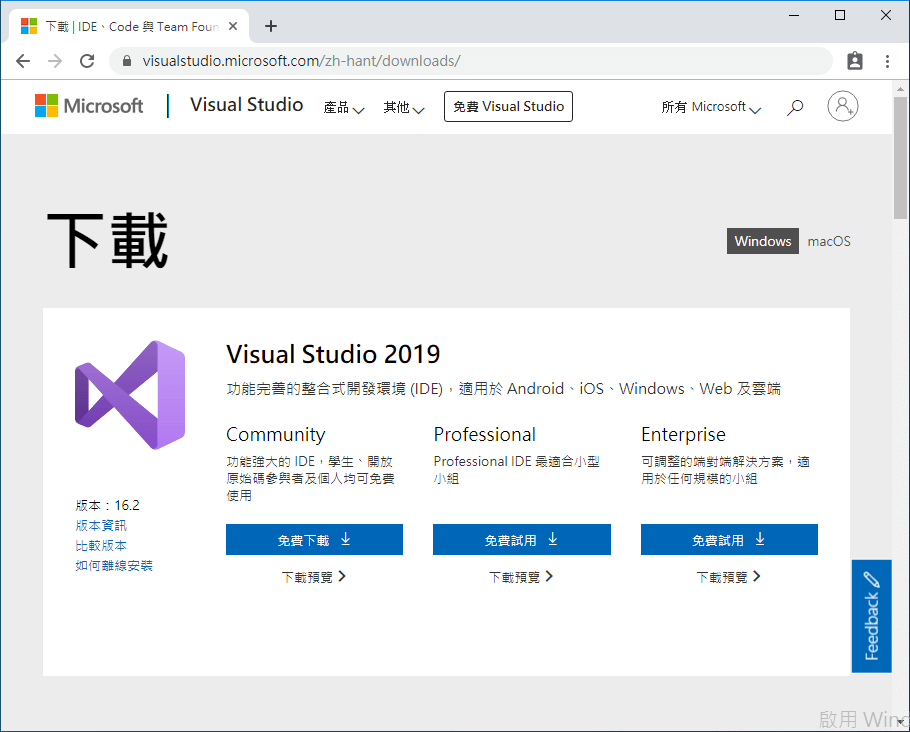Click the search magnifier icon
This screenshot has height=732, width=910.
coord(795,107)
